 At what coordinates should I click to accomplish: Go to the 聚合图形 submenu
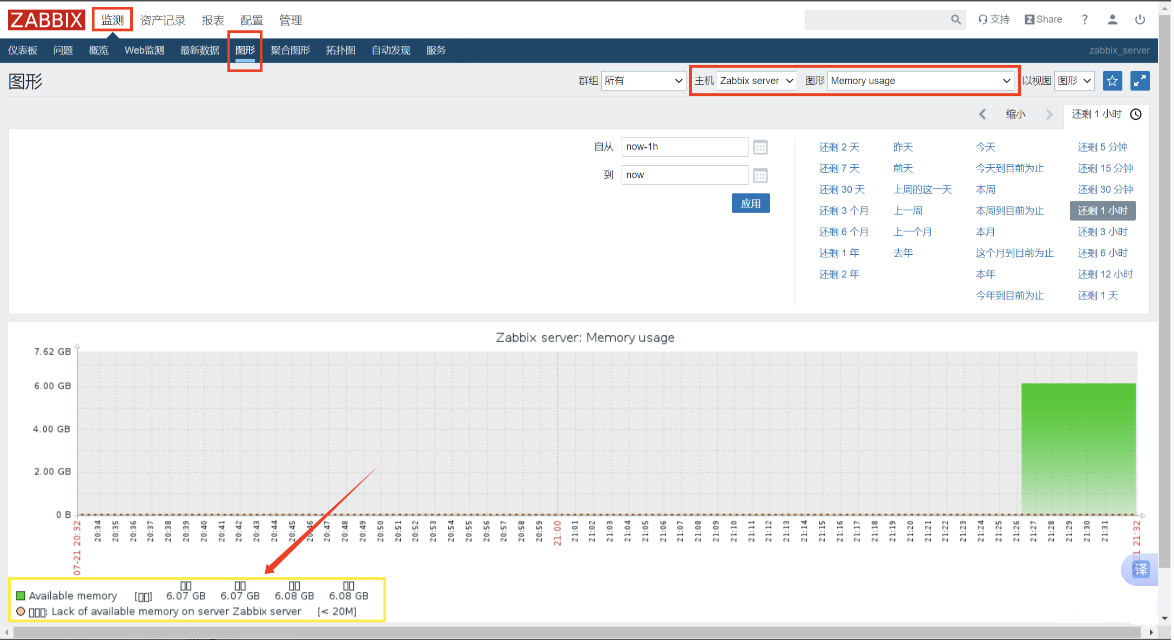(290, 50)
